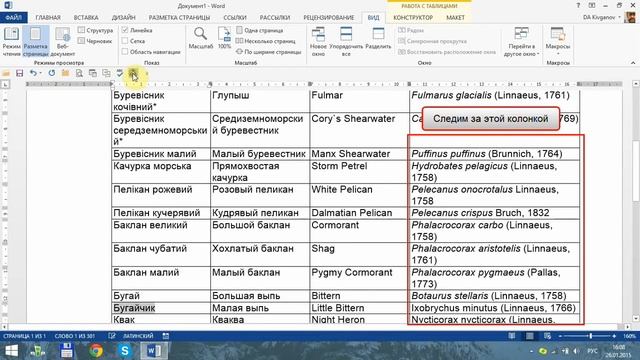
Task: Open the ДИЗАЙН ribbon tab
Action: (123, 18)
